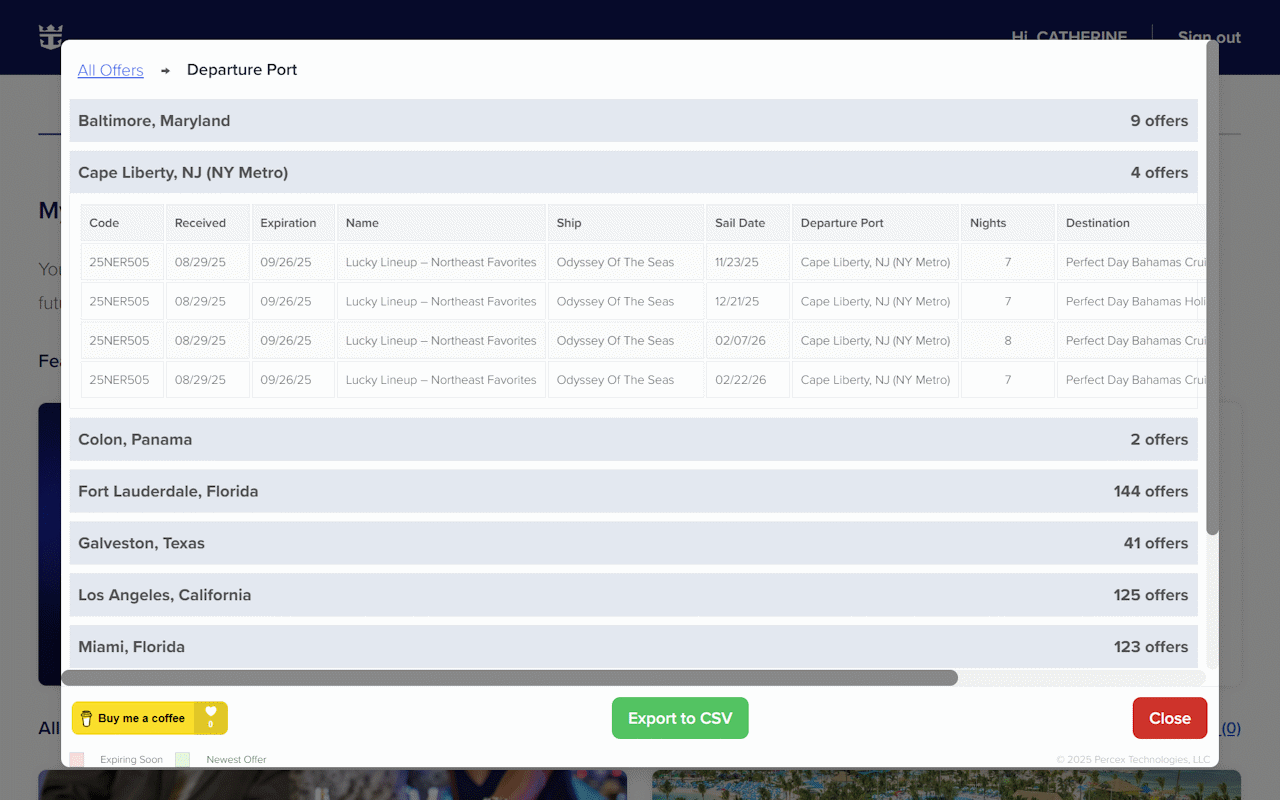Image resolution: width=1280 pixels, height=800 pixels.
Task: Click the 125 offers count
Action: click(x=1151, y=595)
